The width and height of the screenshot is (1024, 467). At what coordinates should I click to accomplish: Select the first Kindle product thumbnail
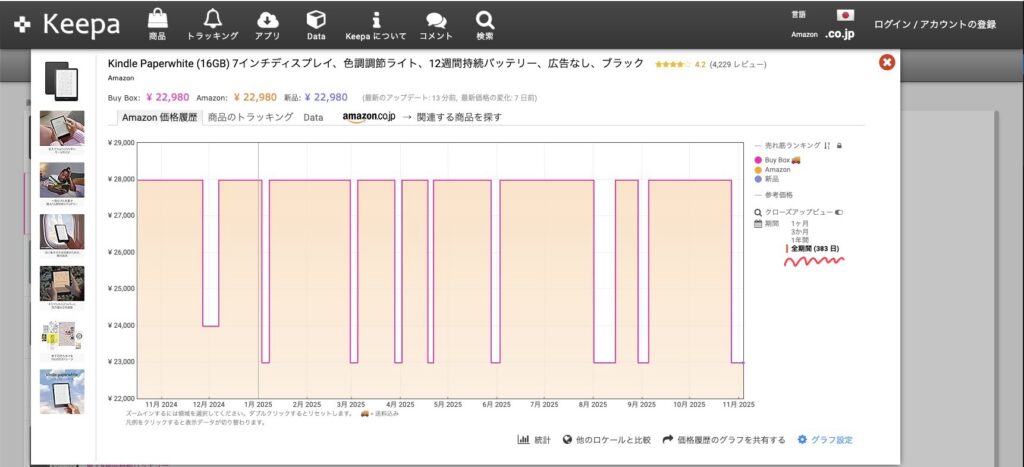(62, 78)
